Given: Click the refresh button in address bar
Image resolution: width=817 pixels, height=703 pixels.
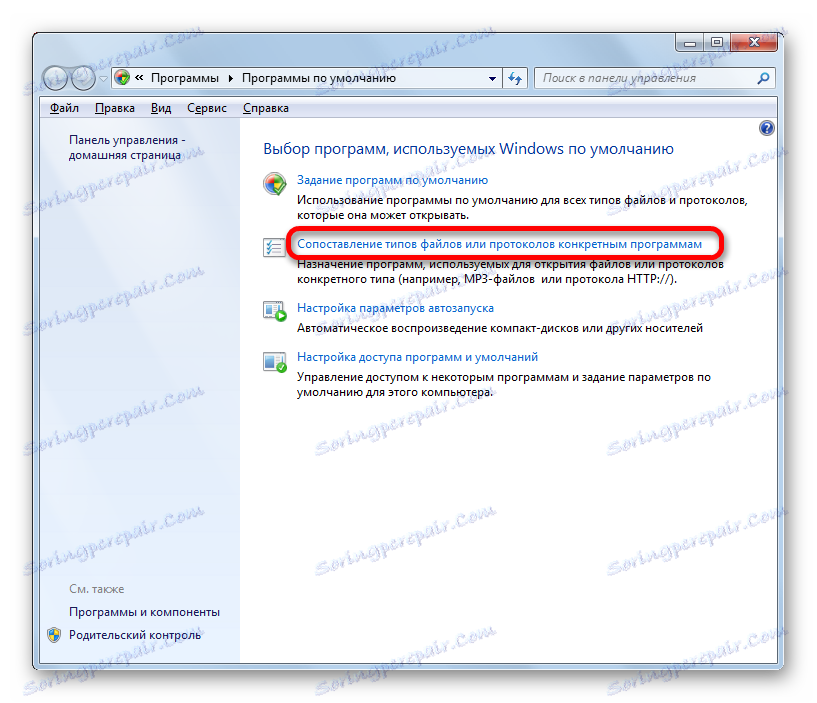Looking at the screenshot, I should tap(515, 79).
